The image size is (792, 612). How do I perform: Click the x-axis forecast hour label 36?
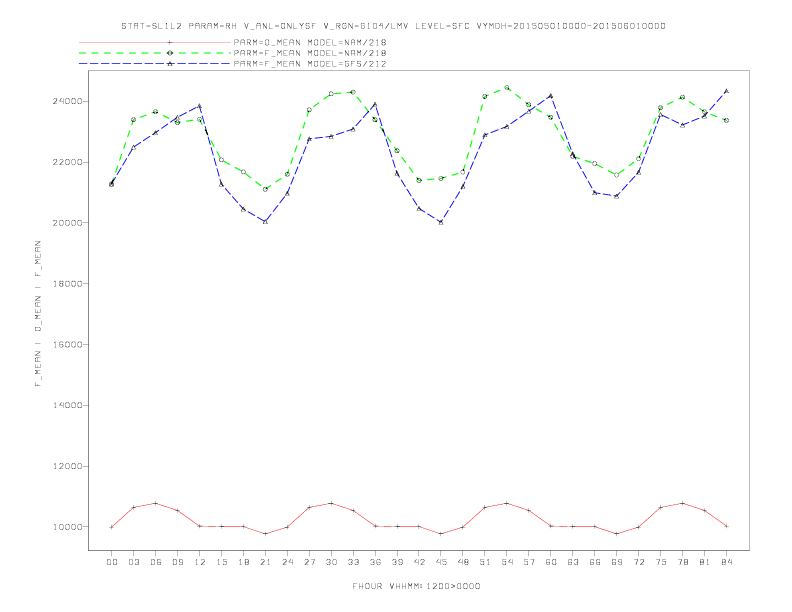pyautogui.click(x=375, y=562)
